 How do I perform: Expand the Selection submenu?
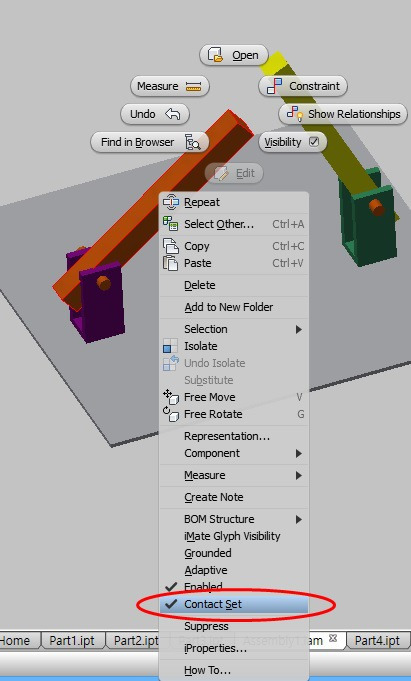pyautogui.click(x=234, y=329)
